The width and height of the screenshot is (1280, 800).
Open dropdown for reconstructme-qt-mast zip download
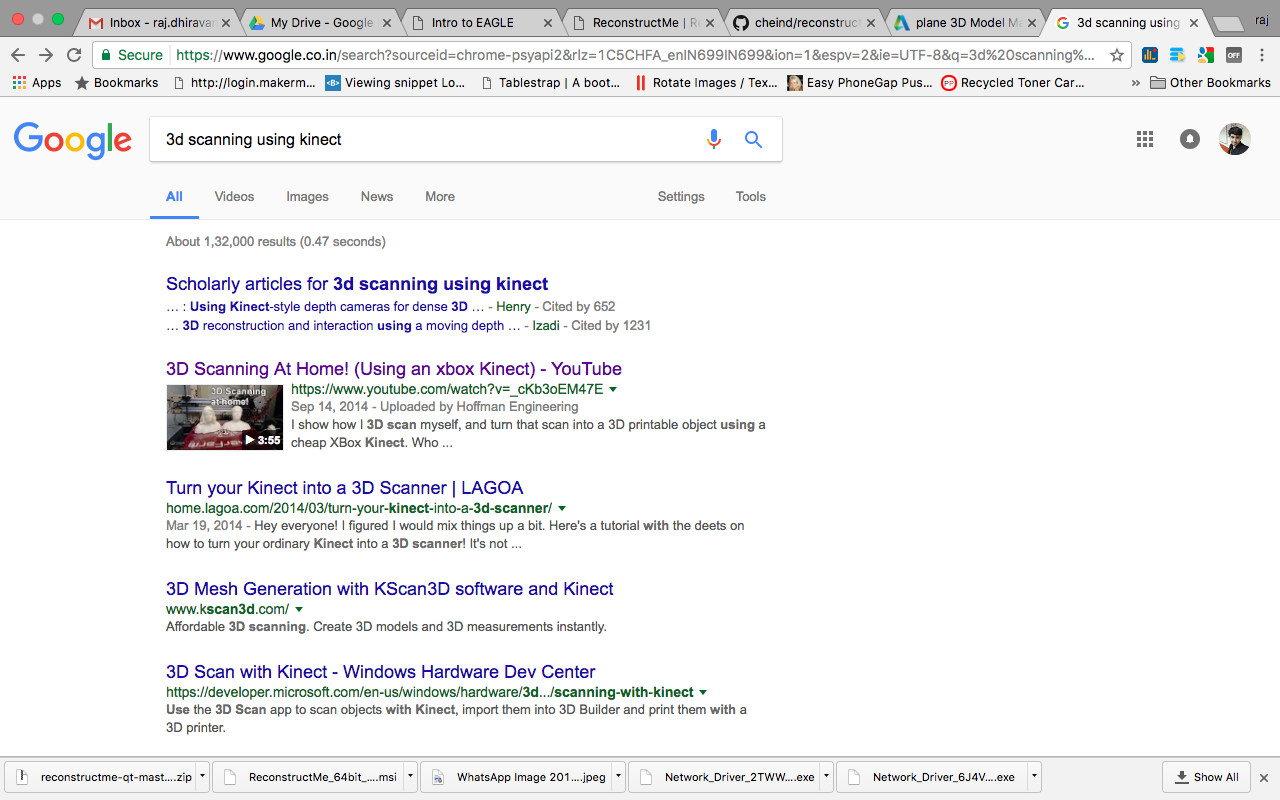tap(203, 776)
